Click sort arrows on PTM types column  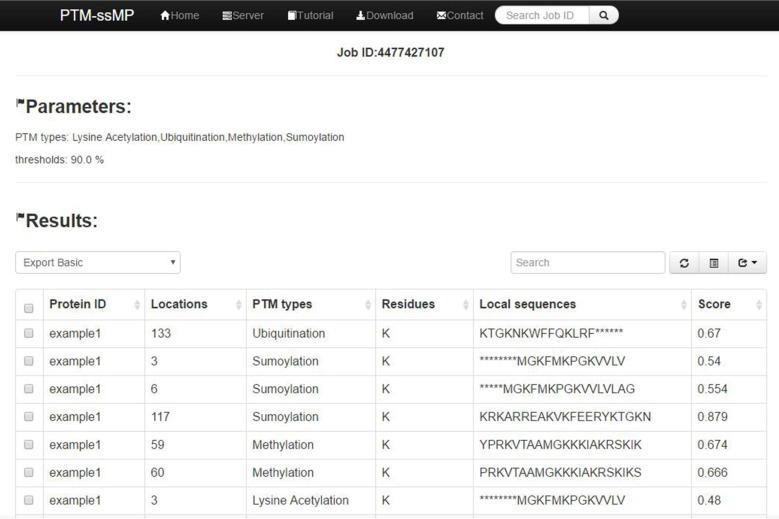tap(366, 305)
